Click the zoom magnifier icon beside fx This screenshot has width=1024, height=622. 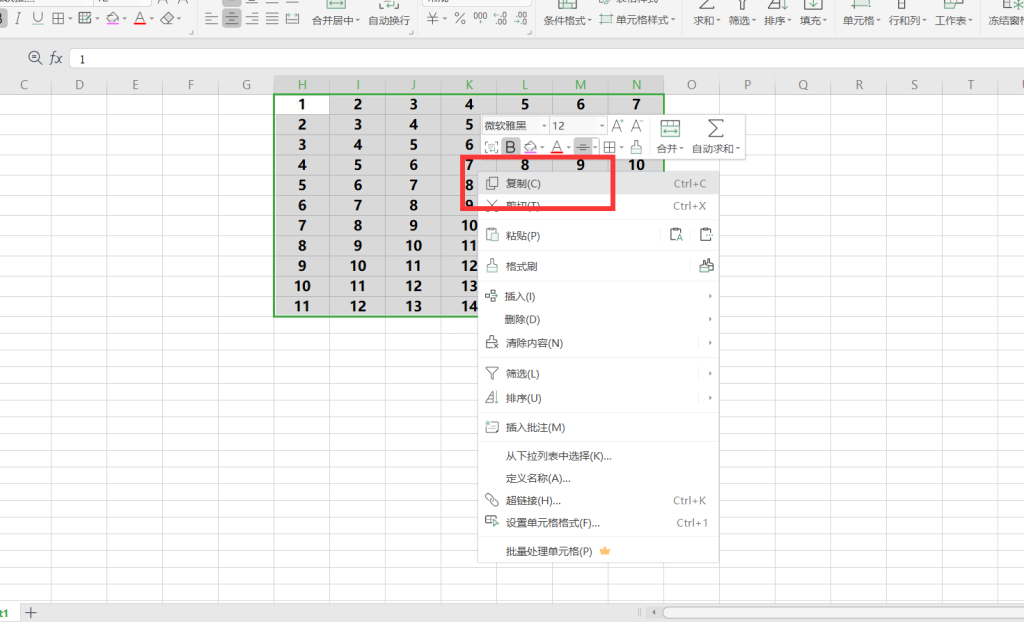click(35, 58)
